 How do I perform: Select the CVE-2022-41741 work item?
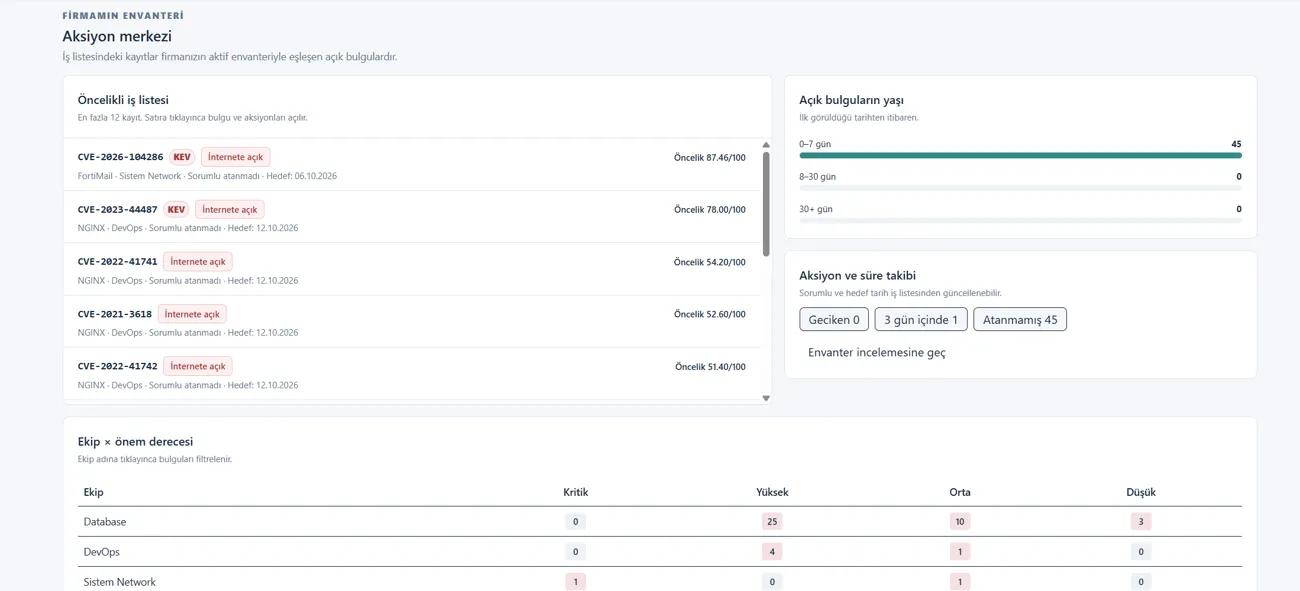coord(411,269)
